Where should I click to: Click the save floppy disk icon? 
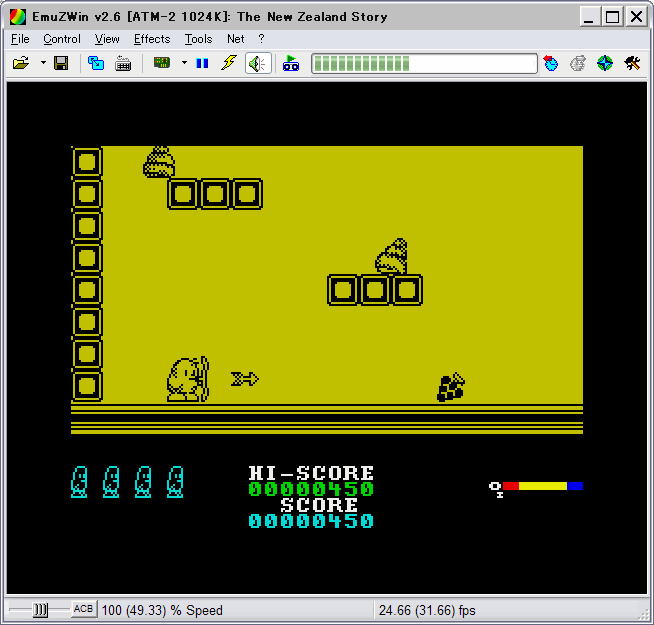[x=61, y=63]
